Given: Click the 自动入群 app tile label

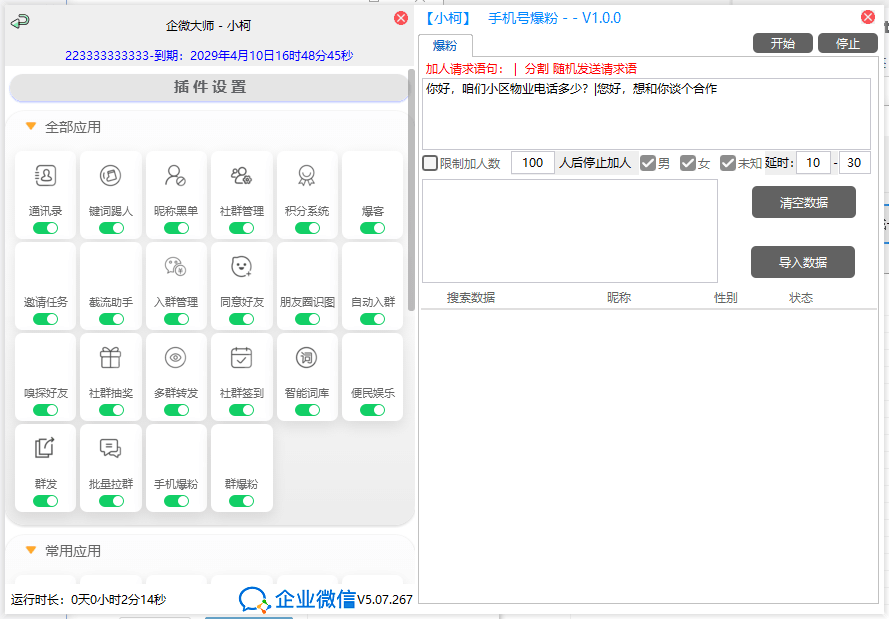Looking at the screenshot, I should [372, 302].
